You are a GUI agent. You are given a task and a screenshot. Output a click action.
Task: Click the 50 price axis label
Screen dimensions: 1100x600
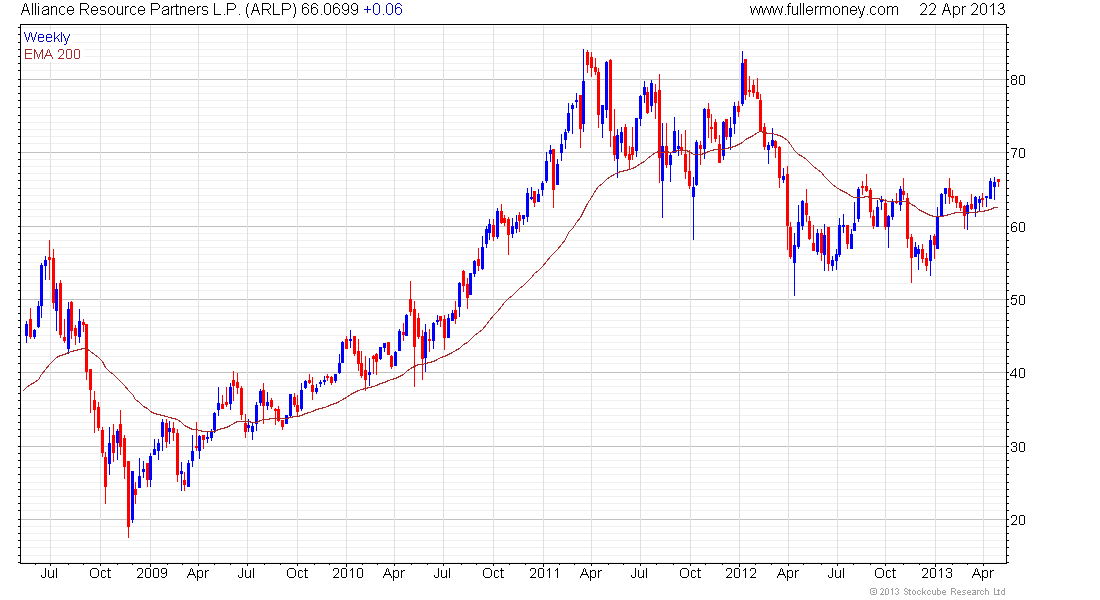(x=1017, y=300)
